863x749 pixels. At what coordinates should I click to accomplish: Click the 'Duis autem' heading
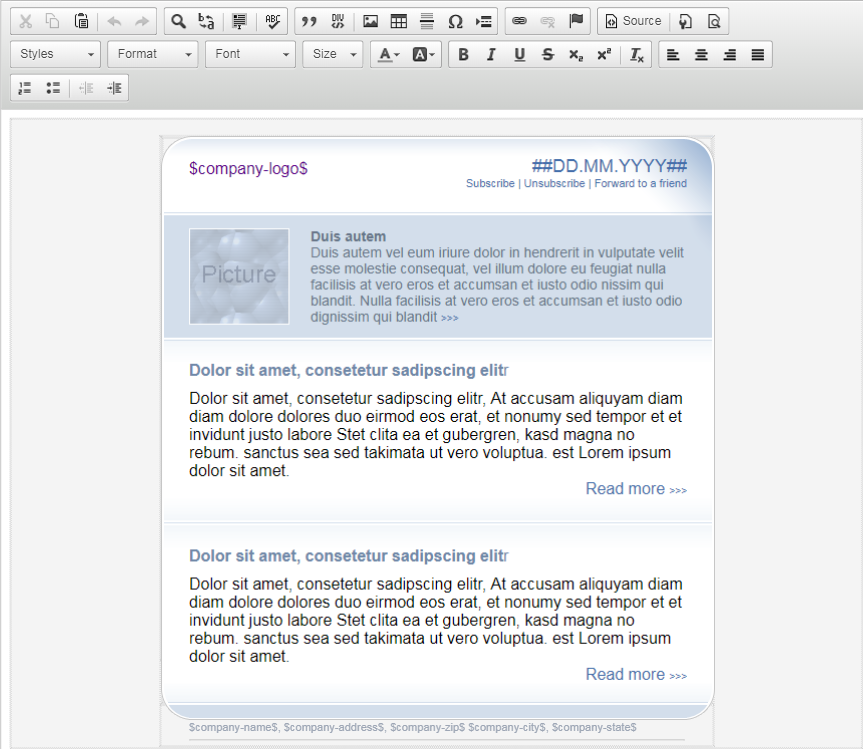click(x=348, y=237)
